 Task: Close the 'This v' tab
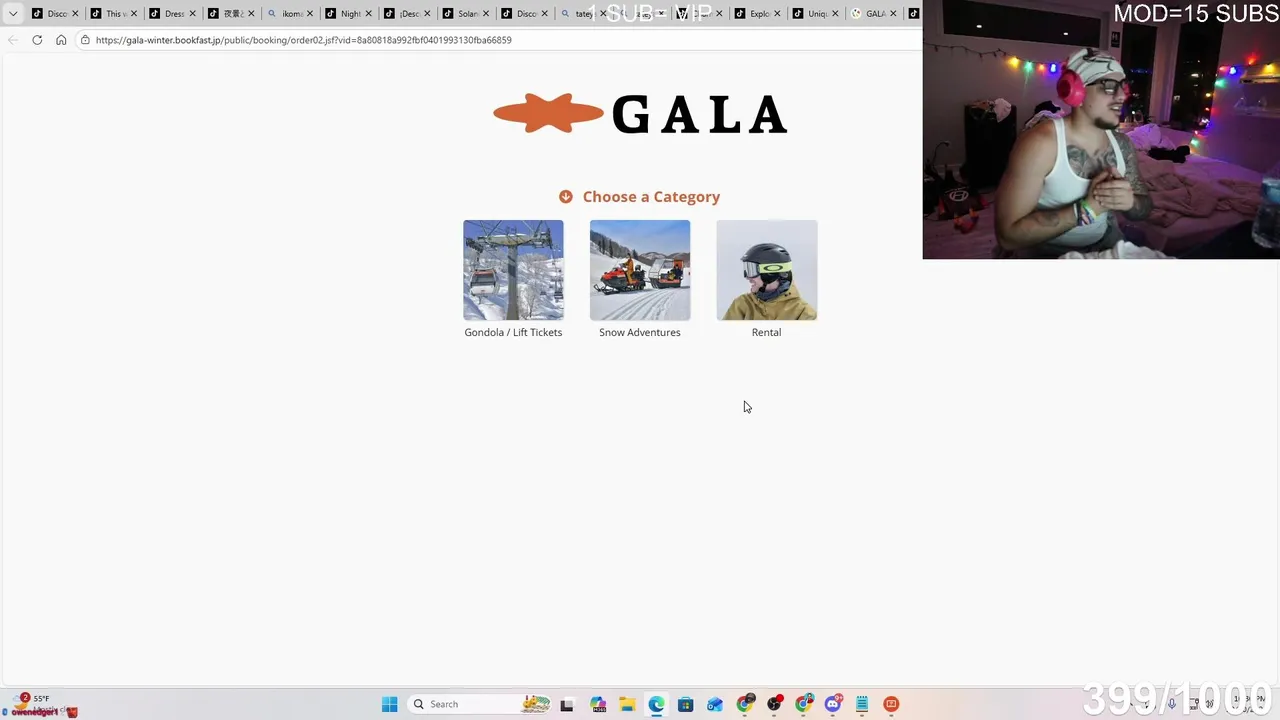(134, 14)
